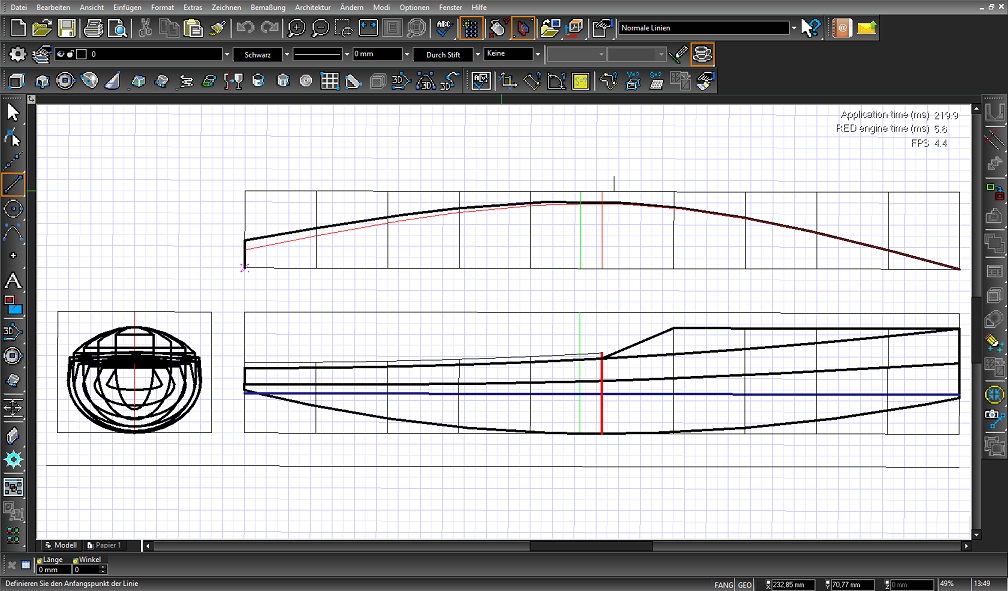Image resolution: width=1008 pixels, height=591 pixels.
Task: Click the Cut (scissors) icon
Action: (145, 28)
